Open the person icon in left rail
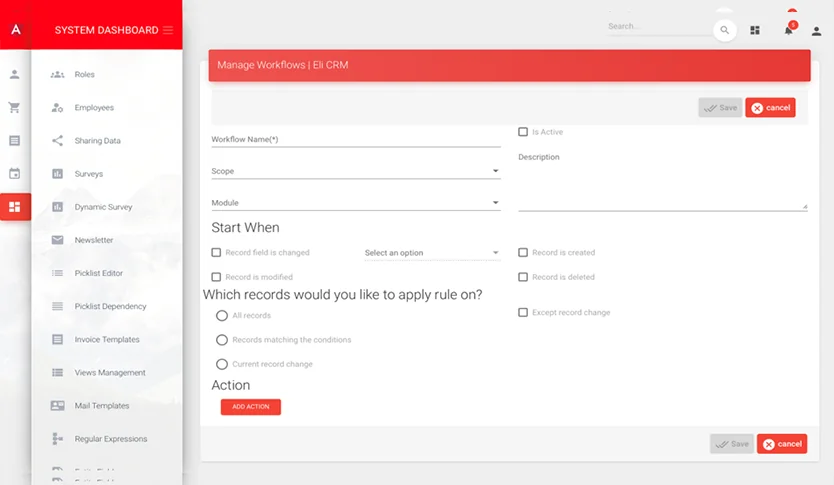Image resolution: width=834 pixels, height=485 pixels. [x=15, y=74]
